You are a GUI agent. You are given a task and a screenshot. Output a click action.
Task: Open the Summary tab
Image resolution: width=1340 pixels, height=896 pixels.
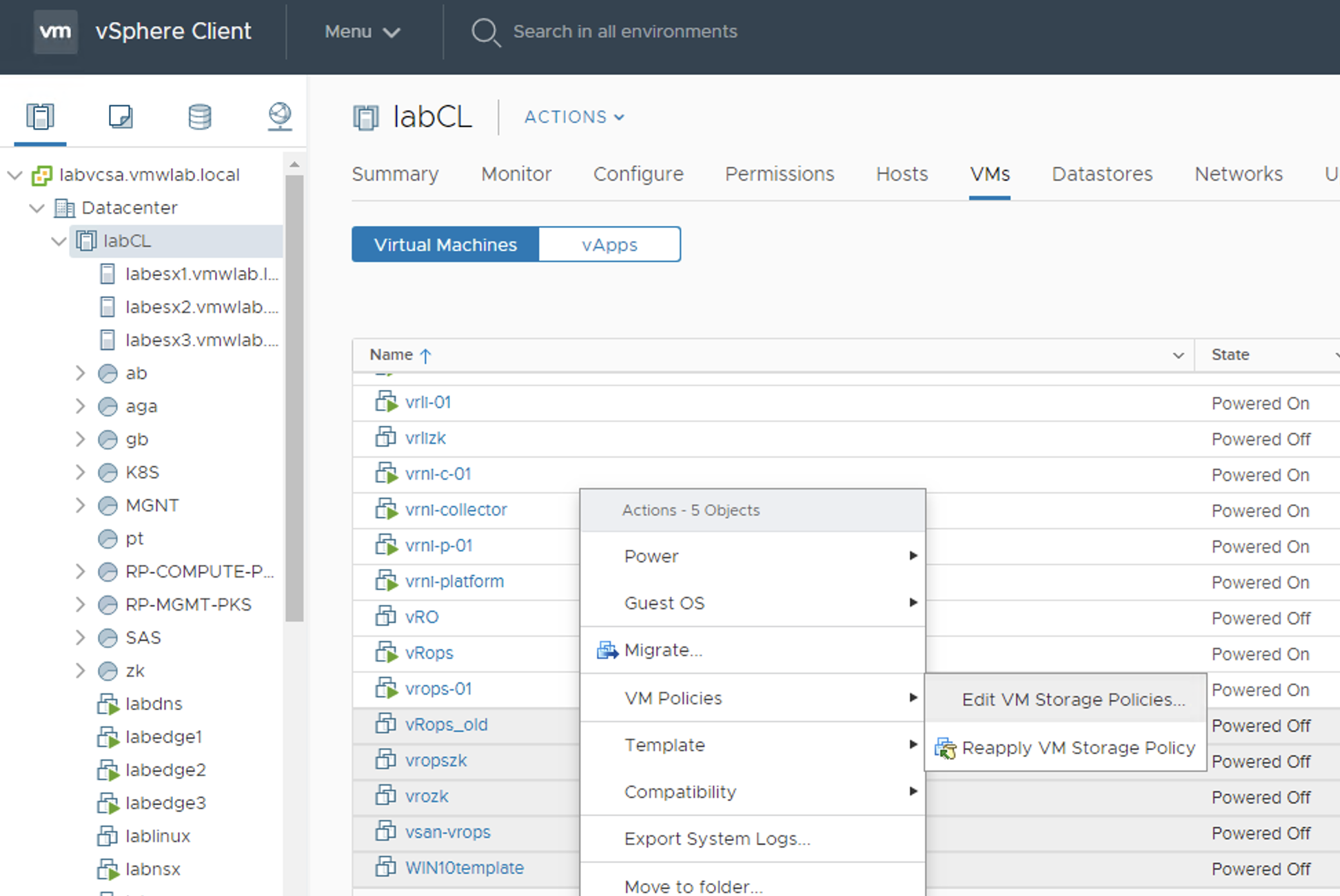click(395, 174)
